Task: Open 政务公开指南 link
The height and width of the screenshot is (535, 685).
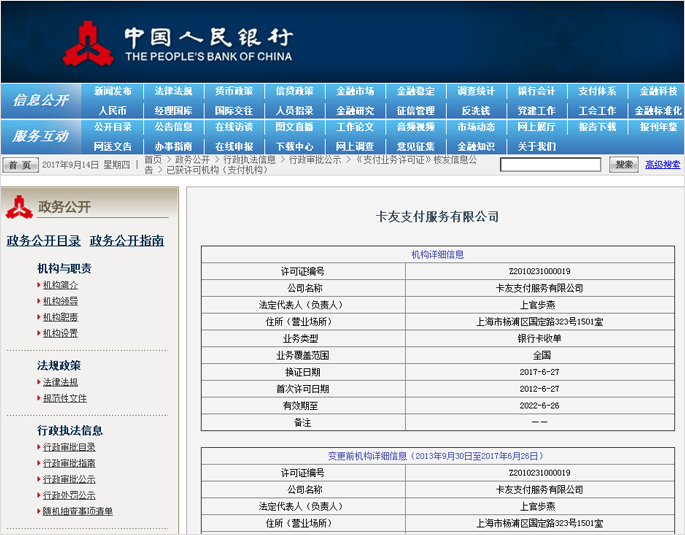Action: pyautogui.click(x=127, y=241)
